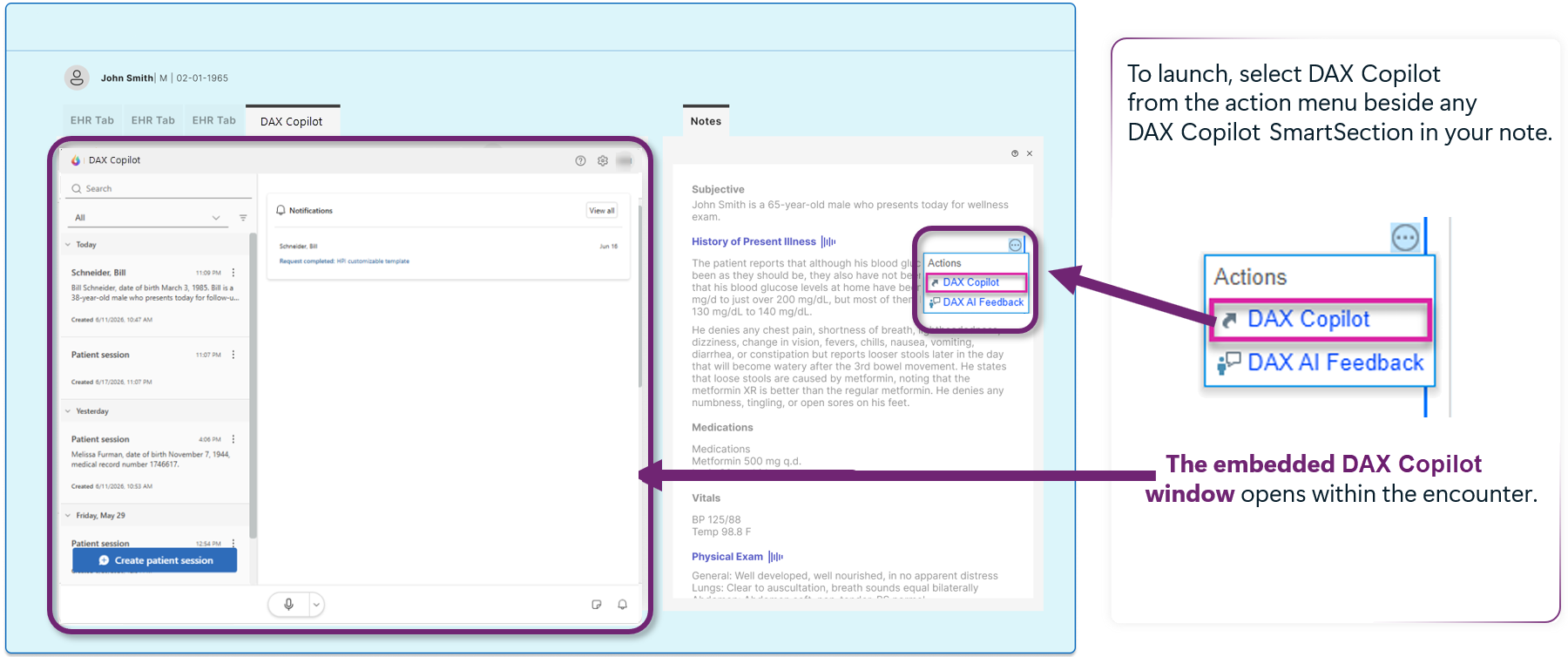Select the Notes tab
This screenshot has width=1568, height=657.
[x=706, y=121]
